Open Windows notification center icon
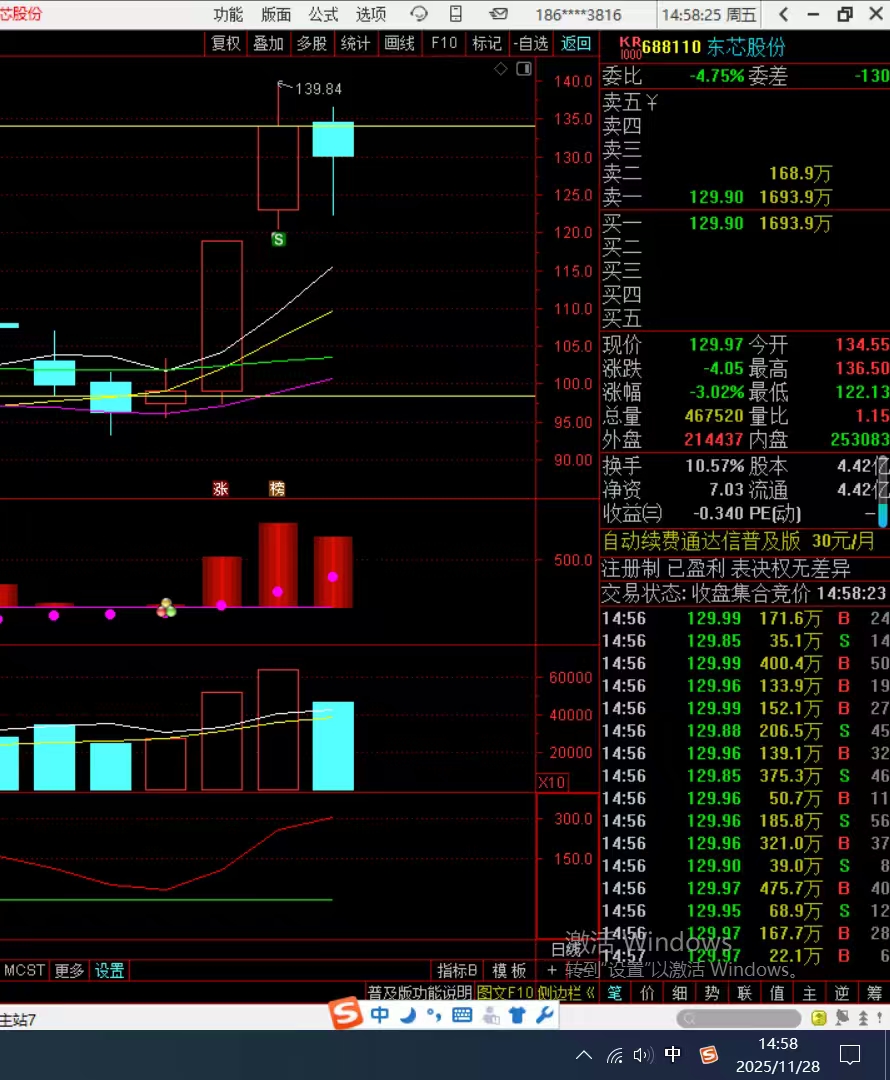Screen dimensions: 890x1080 [849, 1055]
